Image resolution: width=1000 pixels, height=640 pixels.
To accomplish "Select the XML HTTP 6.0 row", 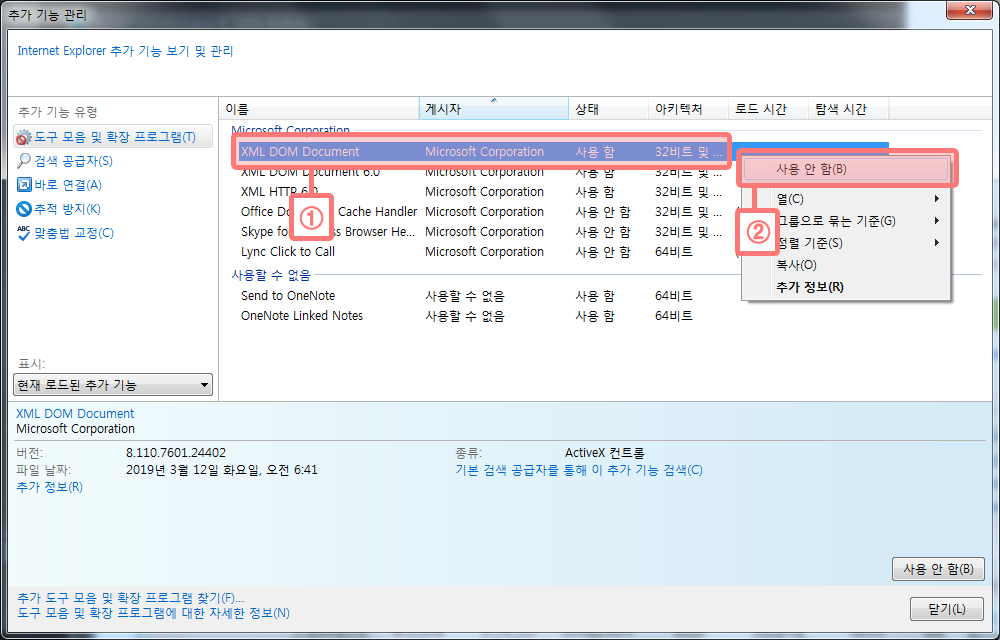I will click(x=482, y=192).
